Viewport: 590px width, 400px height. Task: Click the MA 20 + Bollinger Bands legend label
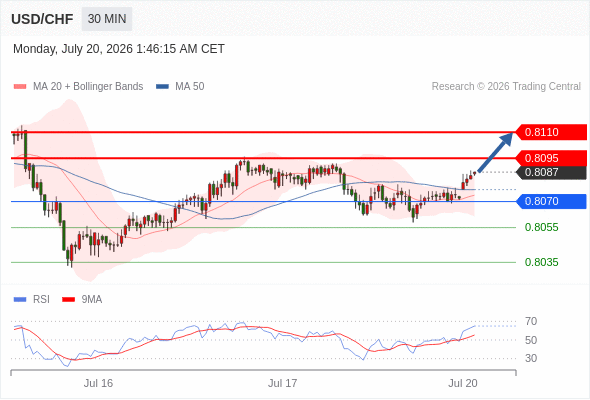(x=88, y=87)
